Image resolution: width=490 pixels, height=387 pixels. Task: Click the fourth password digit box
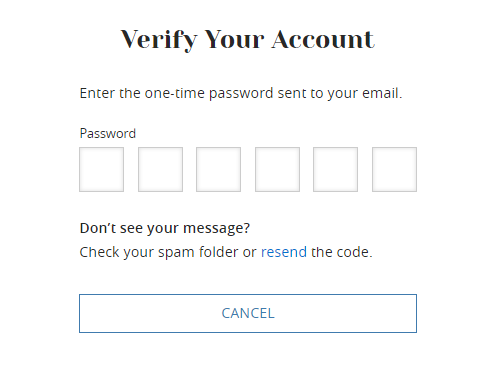point(277,169)
